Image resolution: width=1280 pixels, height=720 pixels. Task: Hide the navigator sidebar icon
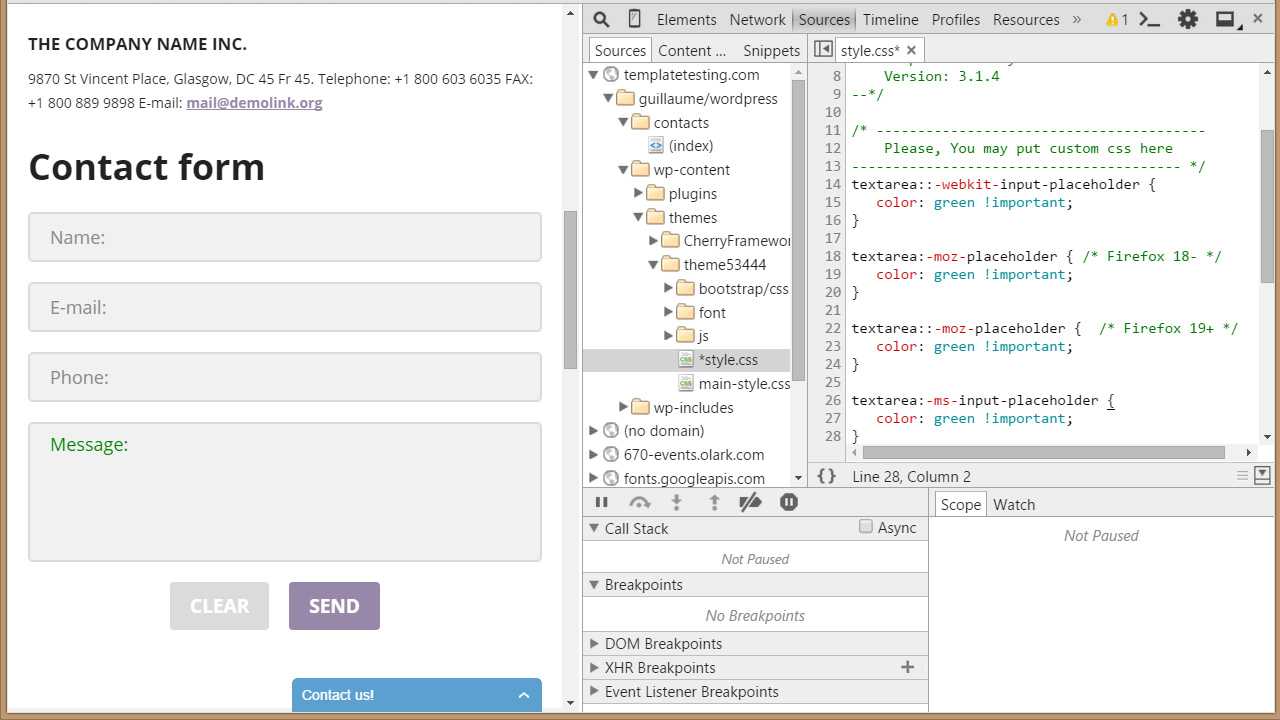823,49
